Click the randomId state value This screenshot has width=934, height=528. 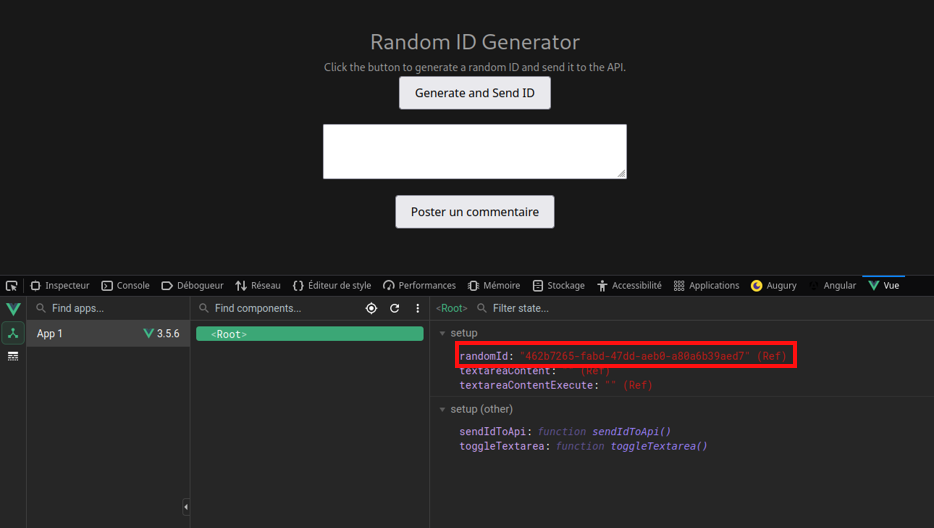coord(634,356)
